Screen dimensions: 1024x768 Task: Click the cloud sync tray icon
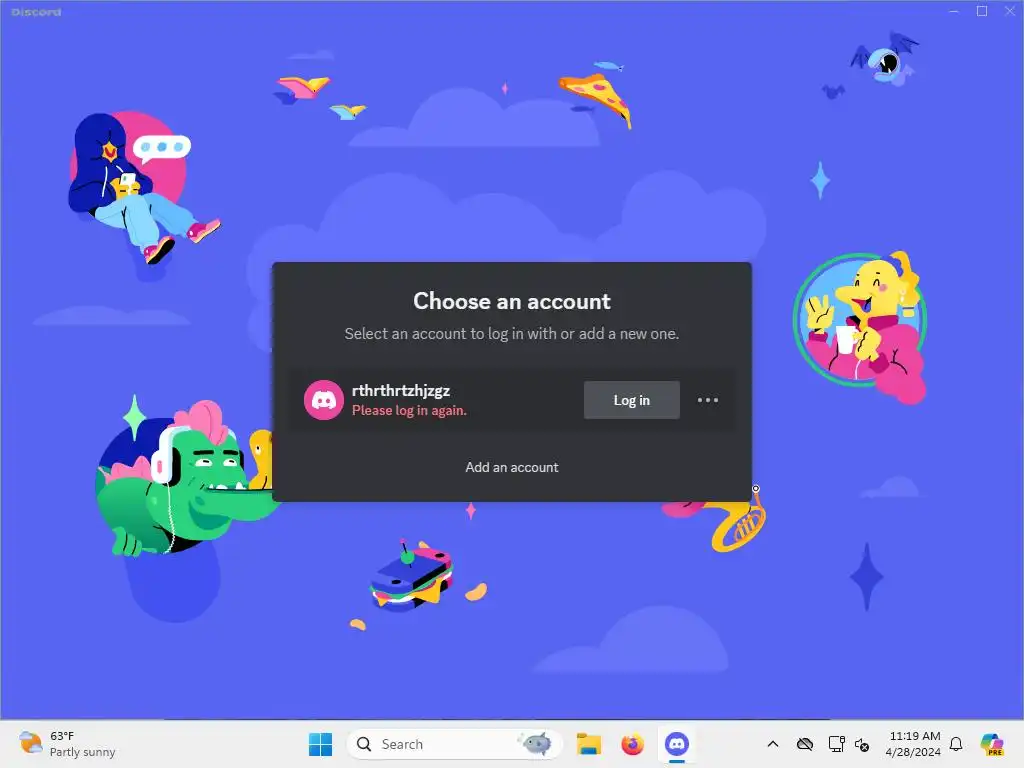[x=805, y=744]
